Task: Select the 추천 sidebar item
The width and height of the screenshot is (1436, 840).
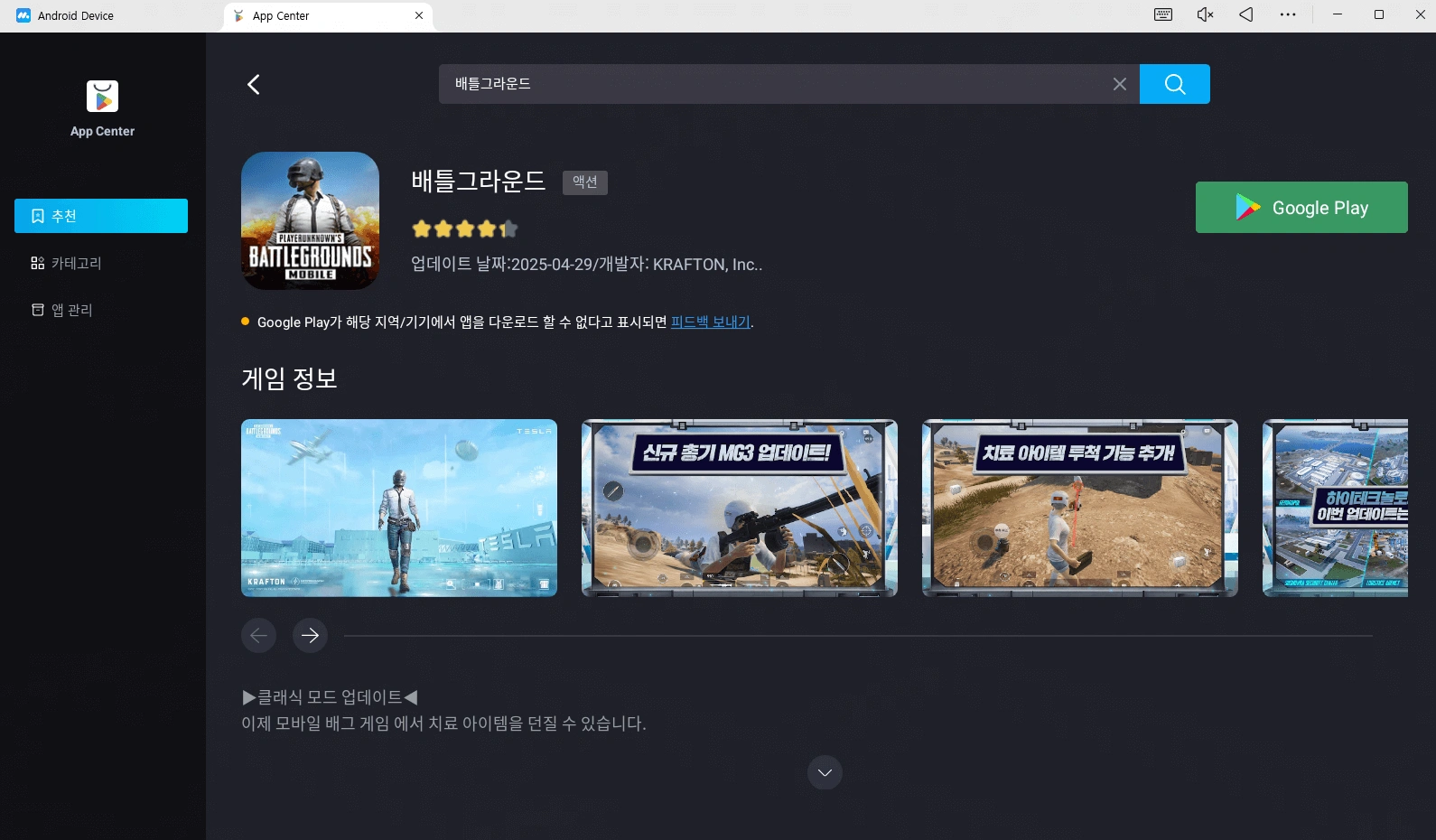Action: (101, 216)
